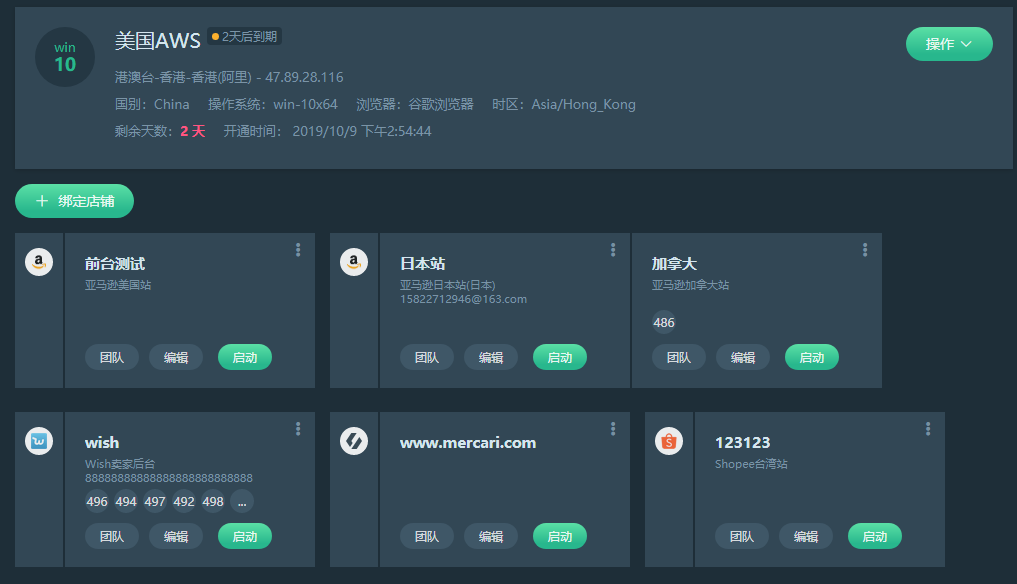Open more options for 前台测试 card
This screenshot has width=1017, height=584.
[298, 250]
